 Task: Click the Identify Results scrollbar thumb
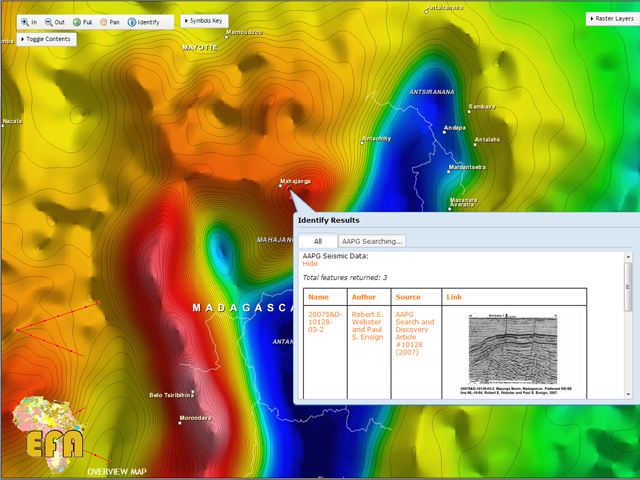(628, 287)
